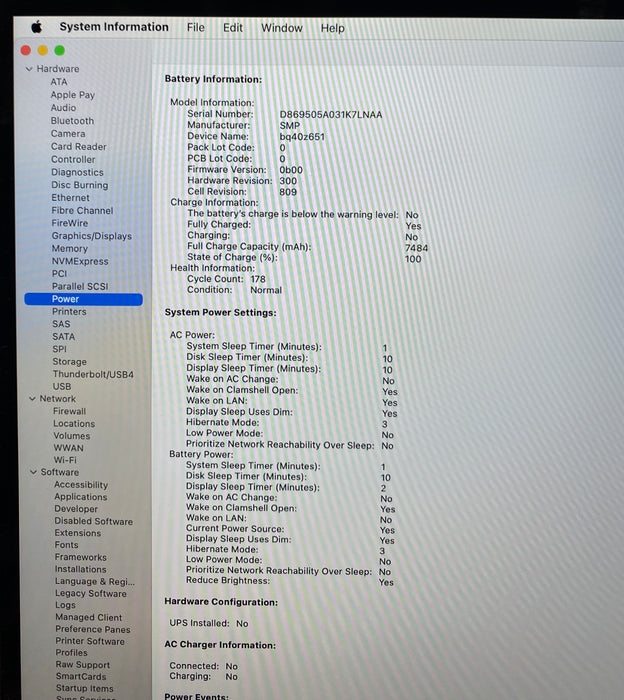Open the System Information menu

tap(114, 27)
